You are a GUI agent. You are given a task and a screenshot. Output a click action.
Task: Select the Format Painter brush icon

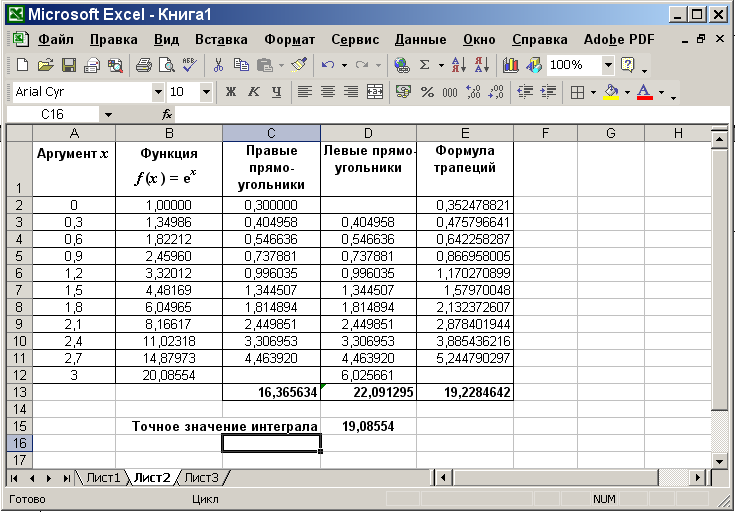299,65
